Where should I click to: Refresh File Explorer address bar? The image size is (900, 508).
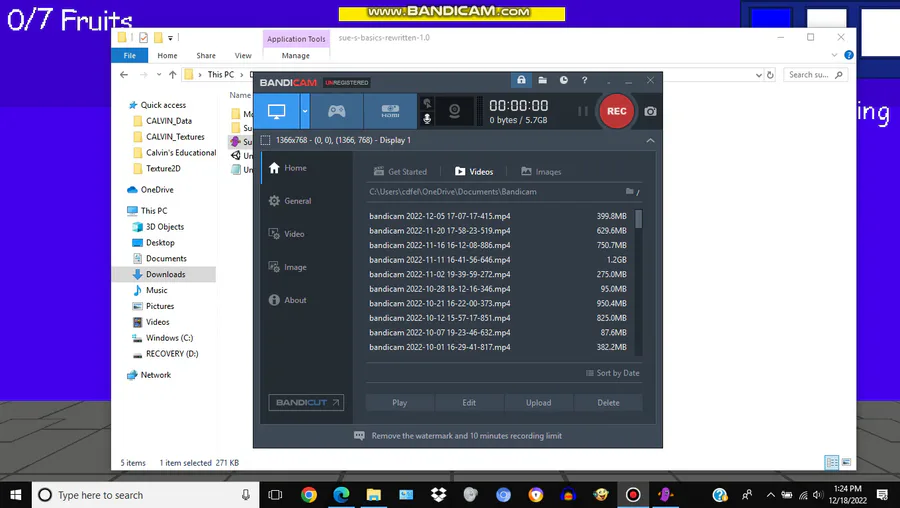point(770,75)
